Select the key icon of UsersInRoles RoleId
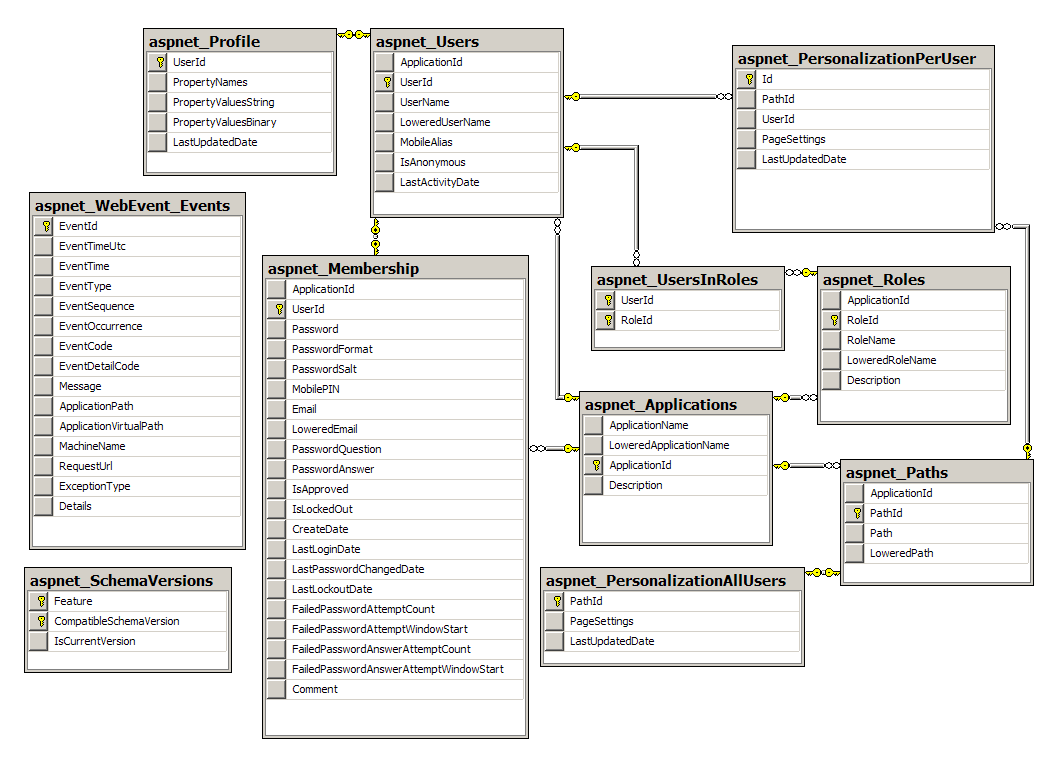The image size is (1063, 774). pos(609,320)
